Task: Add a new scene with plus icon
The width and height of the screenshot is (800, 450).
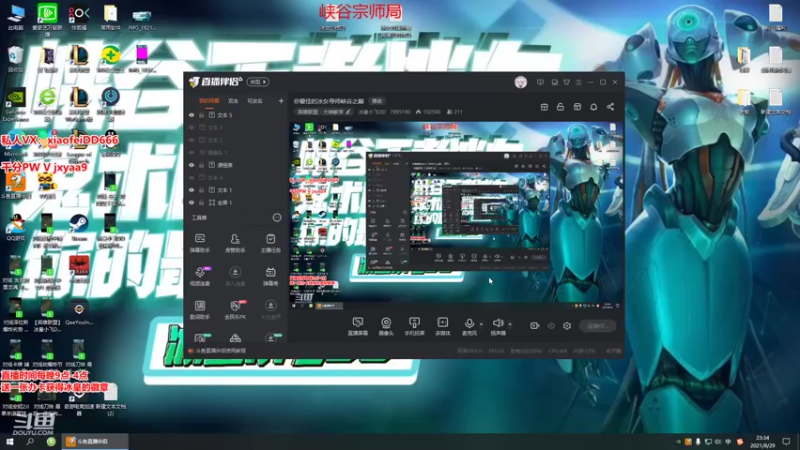Action: (x=281, y=101)
